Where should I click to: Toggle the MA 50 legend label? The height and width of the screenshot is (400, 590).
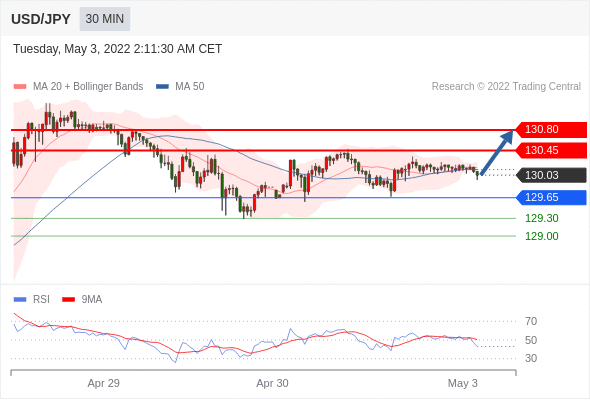(x=190, y=87)
